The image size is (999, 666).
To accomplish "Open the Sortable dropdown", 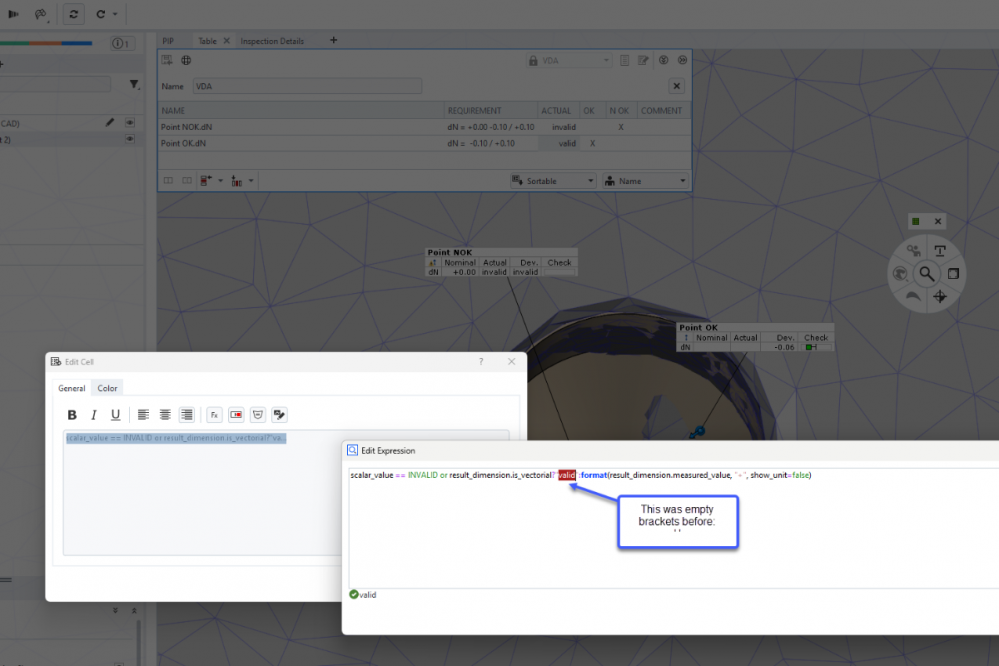I will pyautogui.click(x=552, y=181).
